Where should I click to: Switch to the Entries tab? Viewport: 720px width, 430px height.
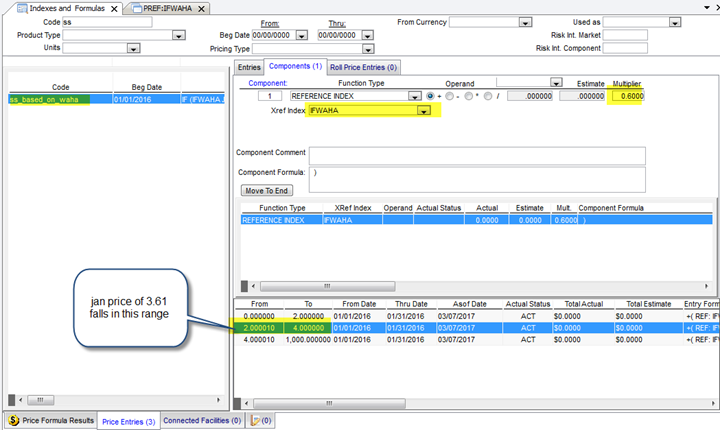(249, 67)
